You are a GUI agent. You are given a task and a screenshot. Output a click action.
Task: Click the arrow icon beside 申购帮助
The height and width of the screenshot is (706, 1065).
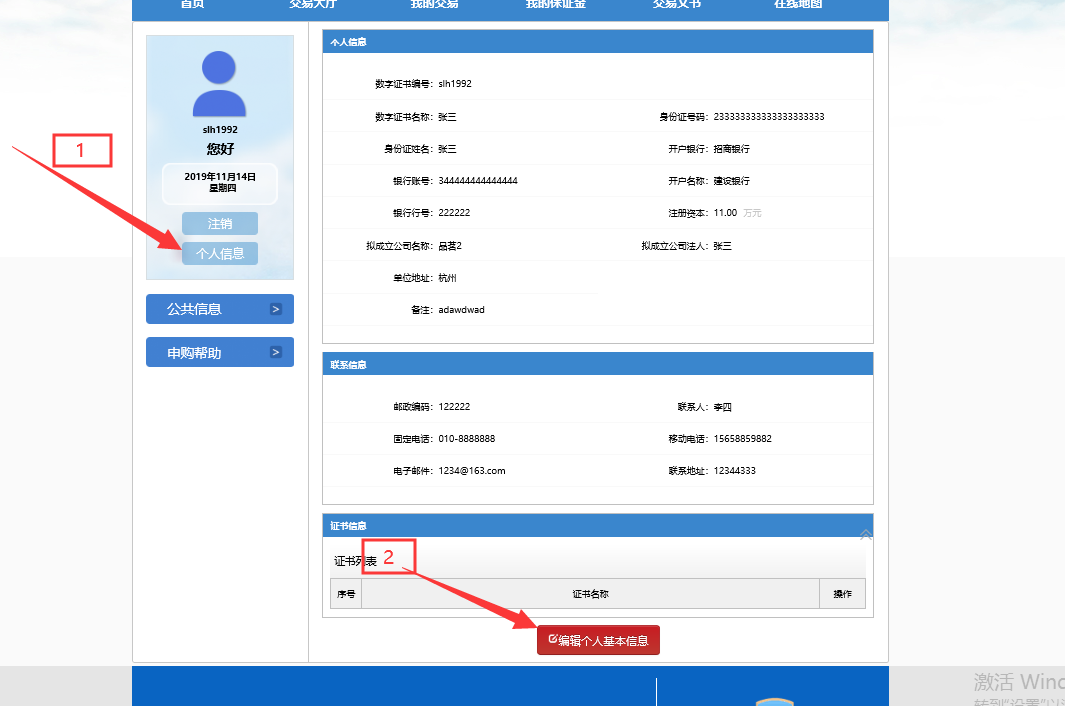(x=276, y=353)
